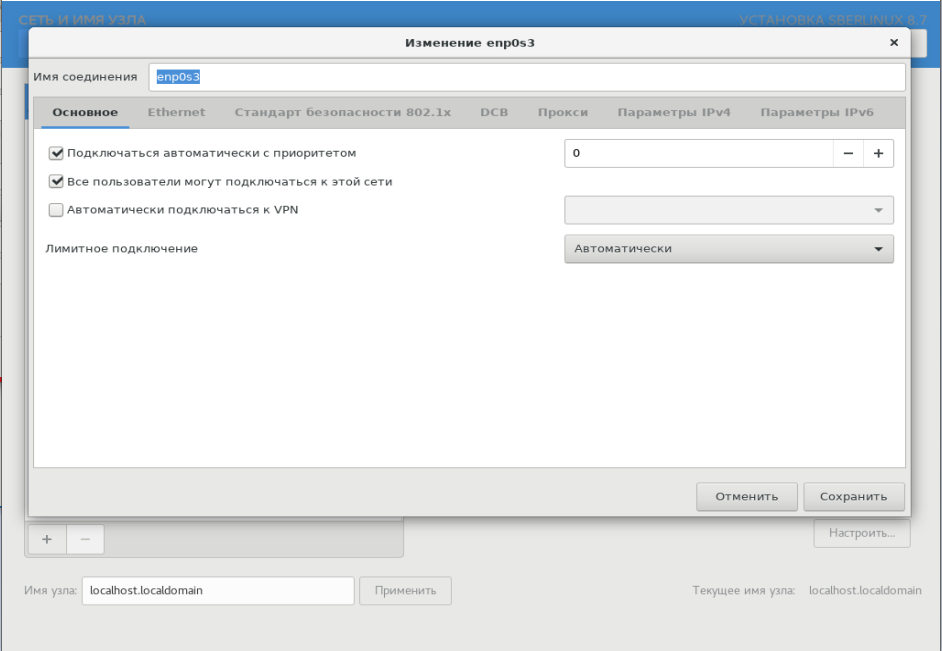Open the metered connection dropdown

coord(728,249)
